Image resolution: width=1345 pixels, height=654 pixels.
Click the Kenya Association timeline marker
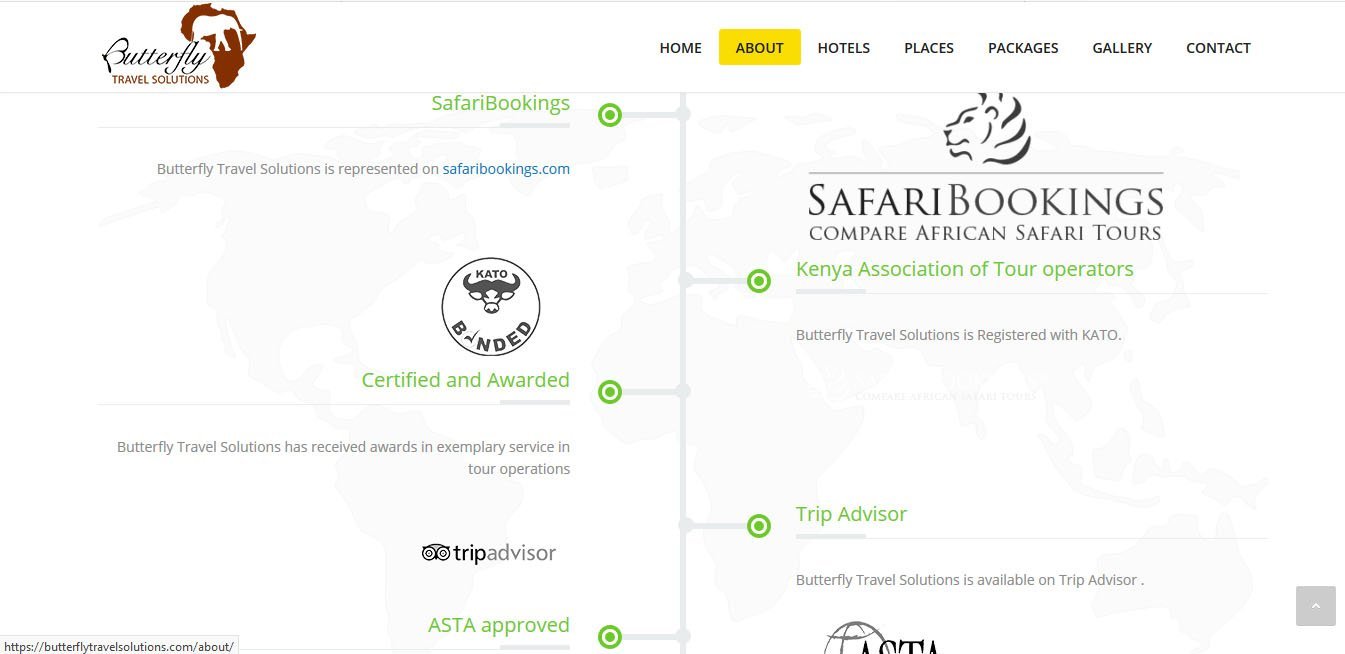coord(759,281)
